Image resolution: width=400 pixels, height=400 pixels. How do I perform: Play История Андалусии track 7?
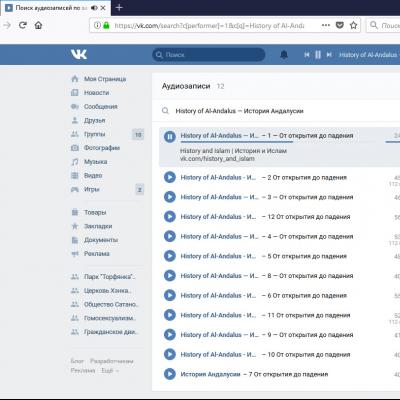[170, 374]
